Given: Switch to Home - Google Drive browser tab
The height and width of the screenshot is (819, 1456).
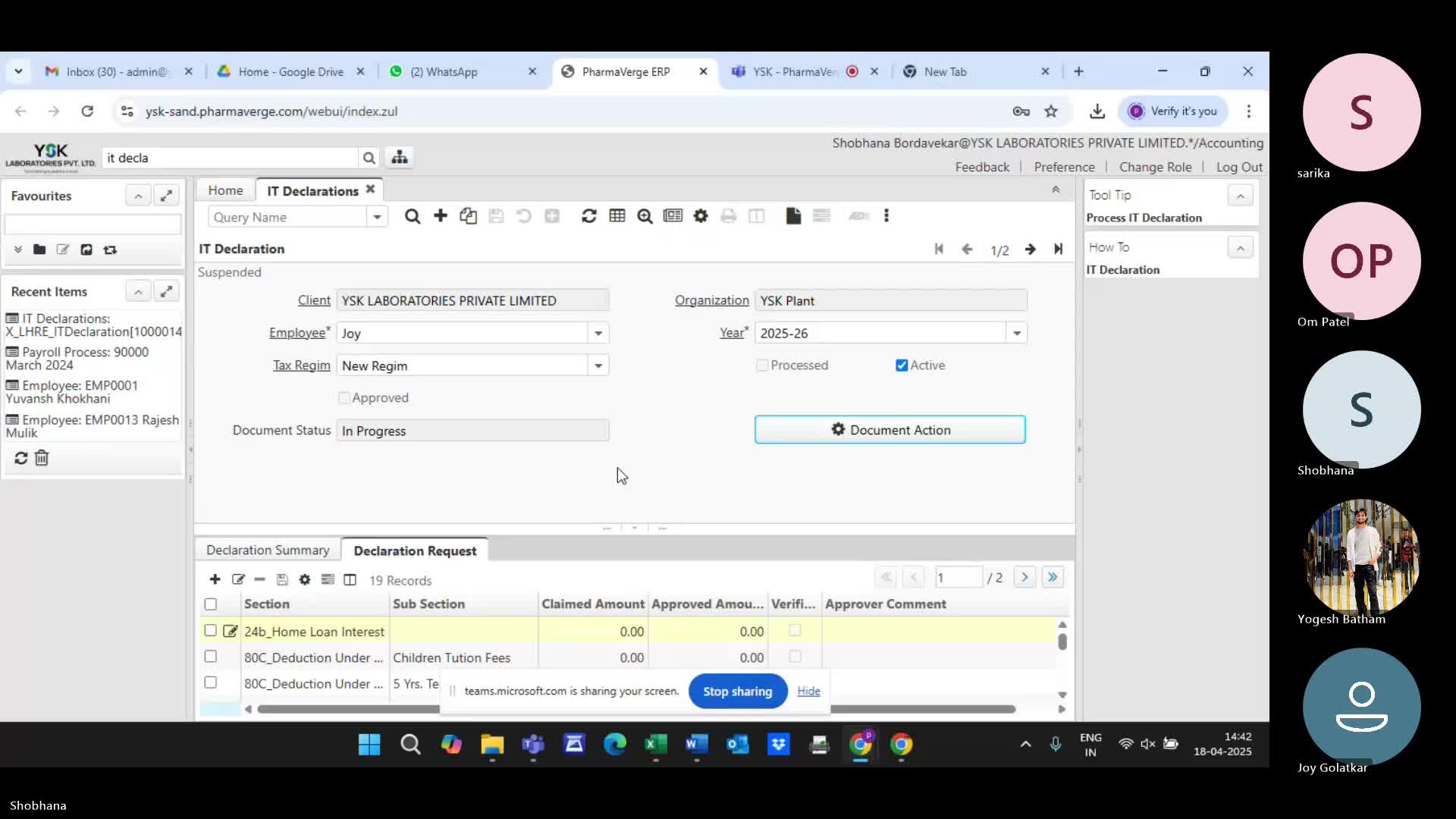Looking at the screenshot, I should 290,71.
